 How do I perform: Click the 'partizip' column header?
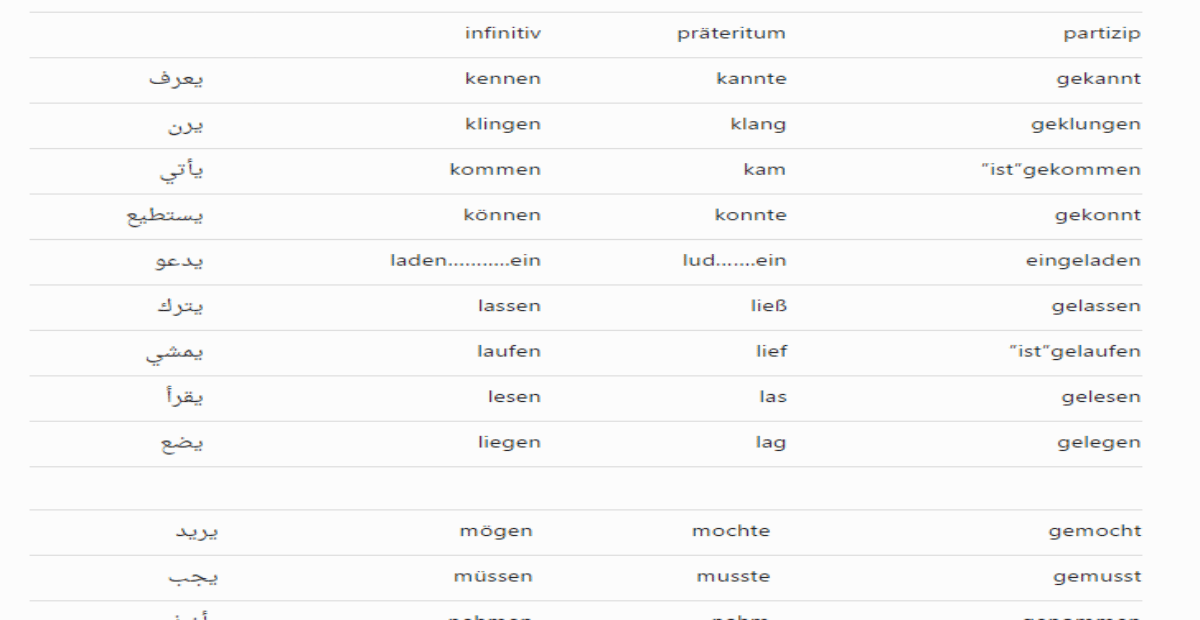pos(1100,34)
